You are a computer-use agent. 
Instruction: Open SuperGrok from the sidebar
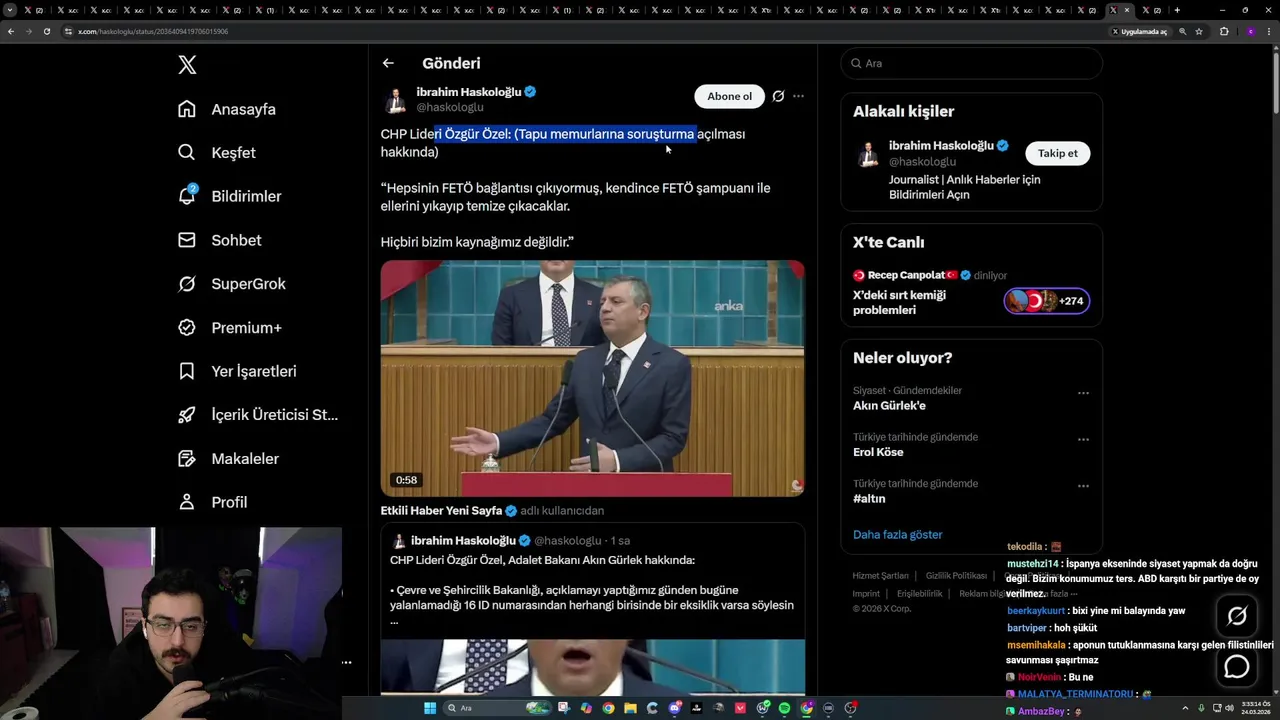232,284
